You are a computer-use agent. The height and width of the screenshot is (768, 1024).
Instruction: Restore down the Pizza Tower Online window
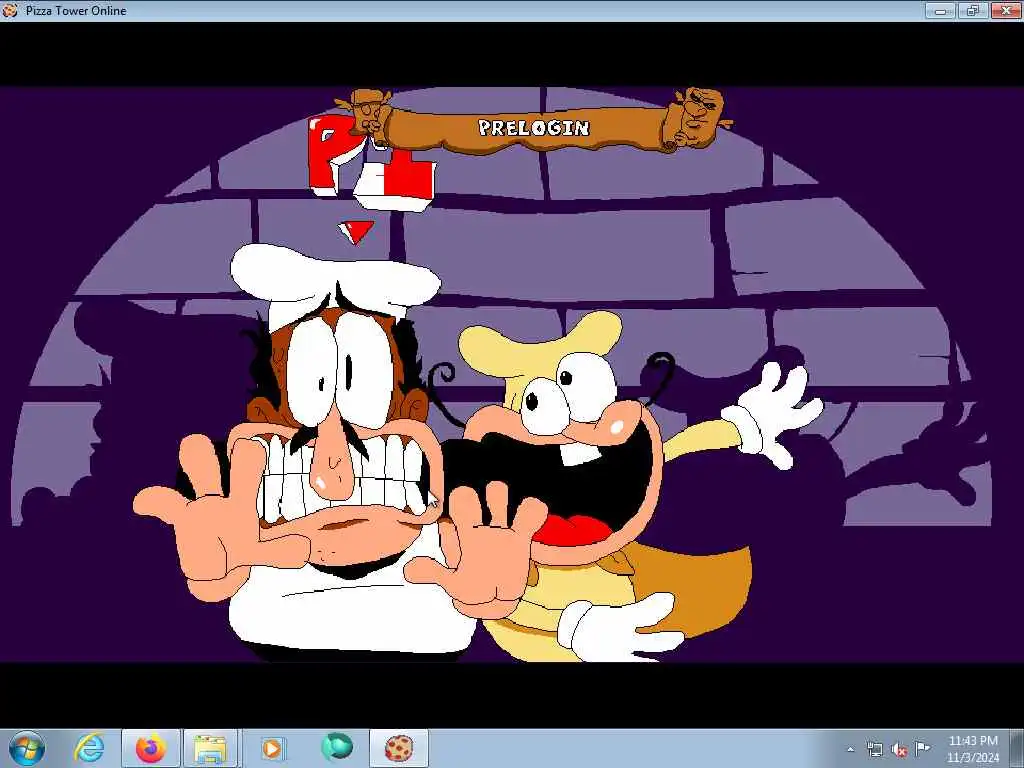pyautogui.click(x=972, y=10)
